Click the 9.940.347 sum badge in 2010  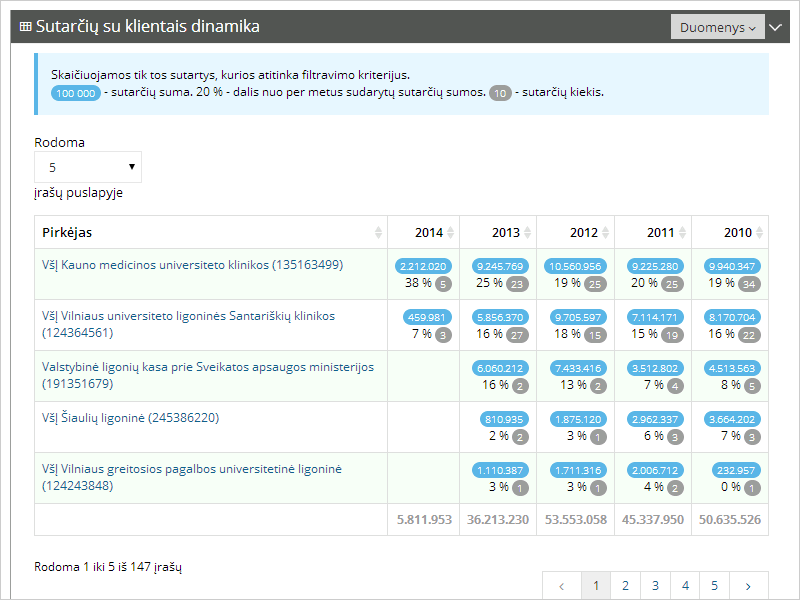pyautogui.click(x=732, y=266)
